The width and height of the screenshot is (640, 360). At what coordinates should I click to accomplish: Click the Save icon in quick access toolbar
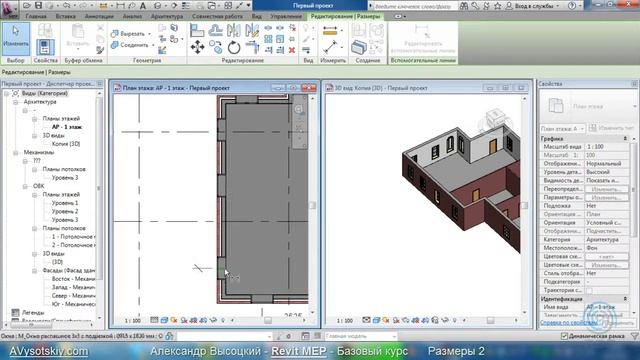[x=38, y=6]
